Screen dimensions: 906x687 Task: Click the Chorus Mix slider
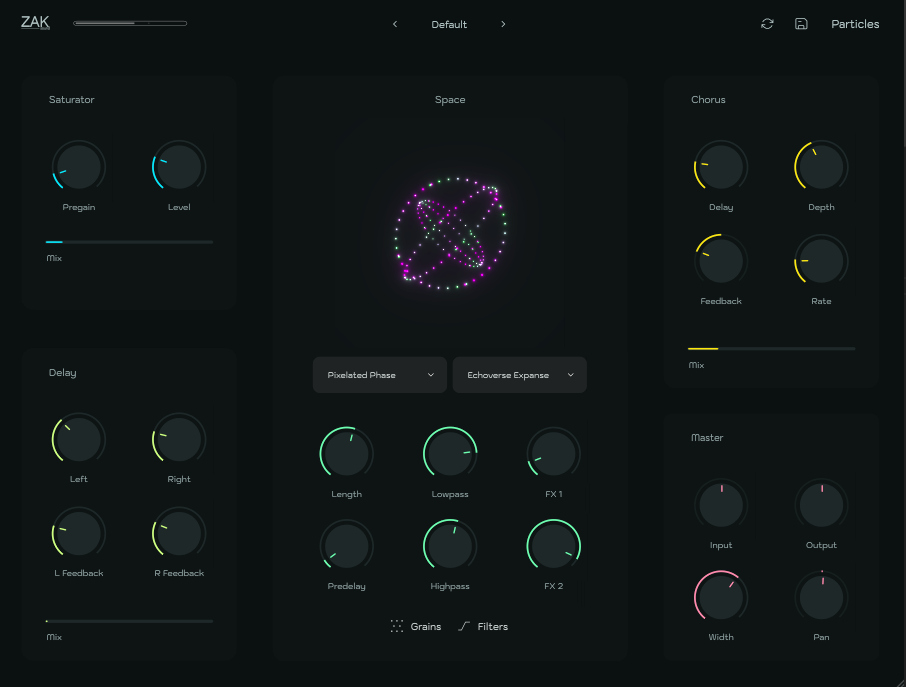point(771,349)
